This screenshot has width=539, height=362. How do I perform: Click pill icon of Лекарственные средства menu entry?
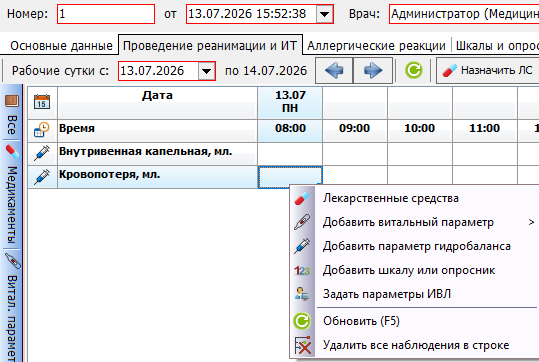[302, 199]
